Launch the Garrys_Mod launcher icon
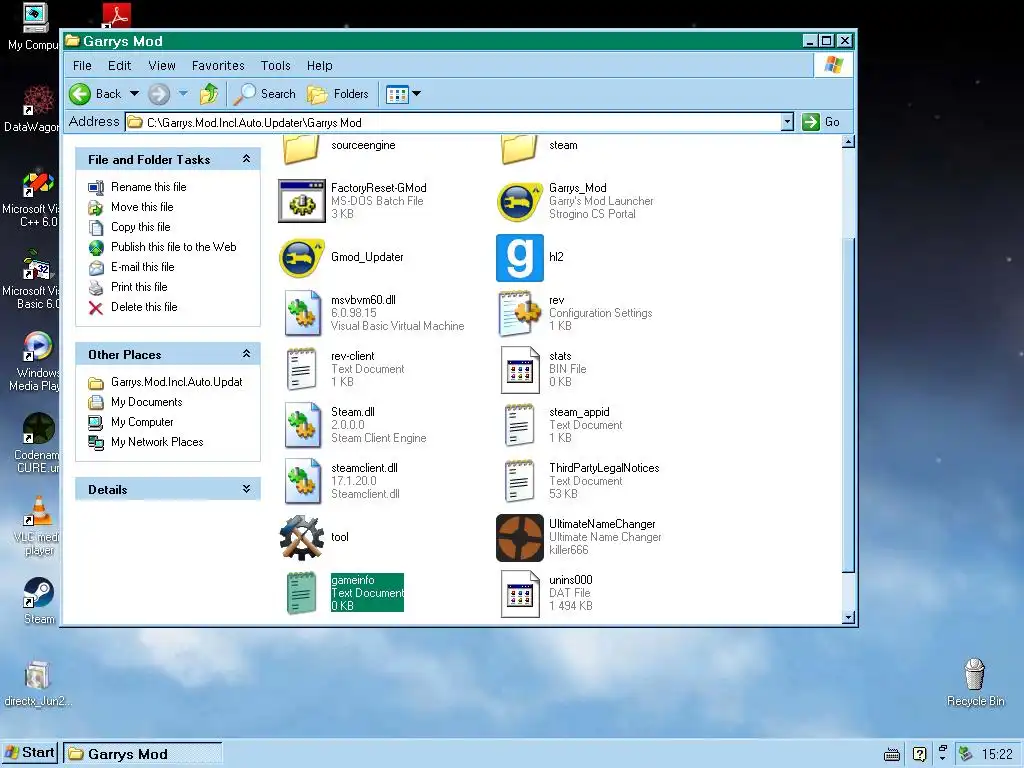The width and height of the screenshot is (1024, 768). 520,201
